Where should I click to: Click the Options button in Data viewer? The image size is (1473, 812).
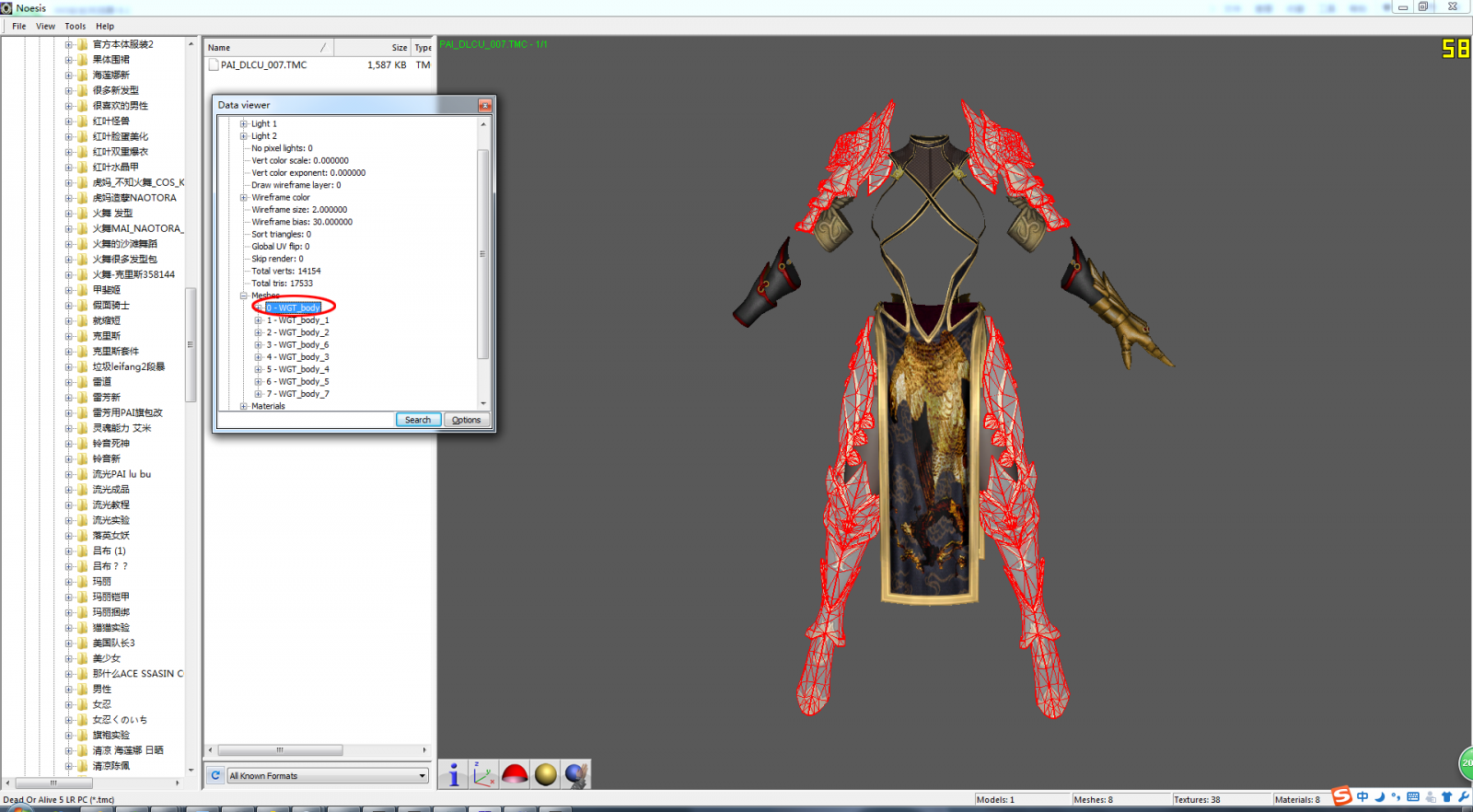466,420
